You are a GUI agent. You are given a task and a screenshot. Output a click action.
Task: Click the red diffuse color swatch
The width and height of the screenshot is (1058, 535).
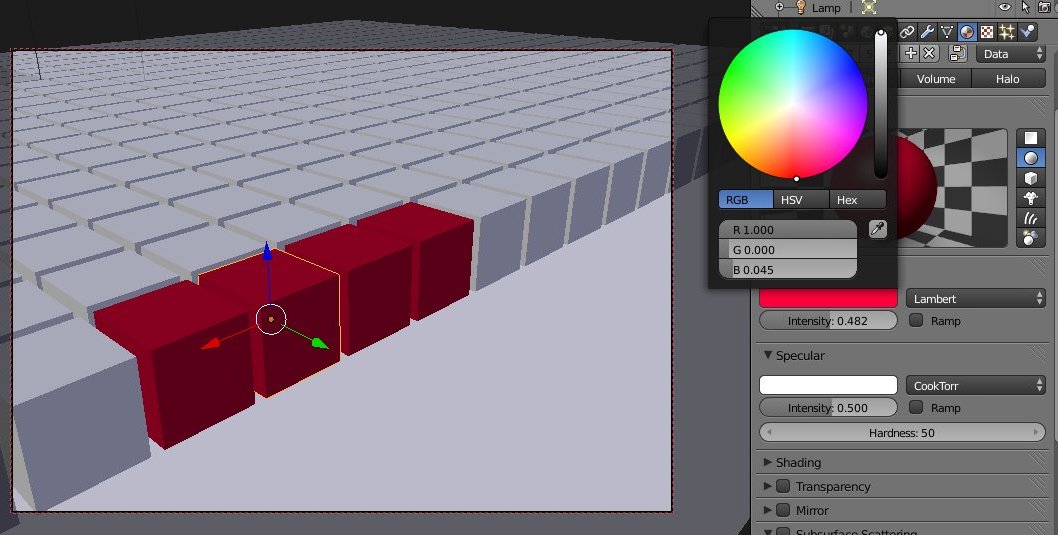click(828, 298)
